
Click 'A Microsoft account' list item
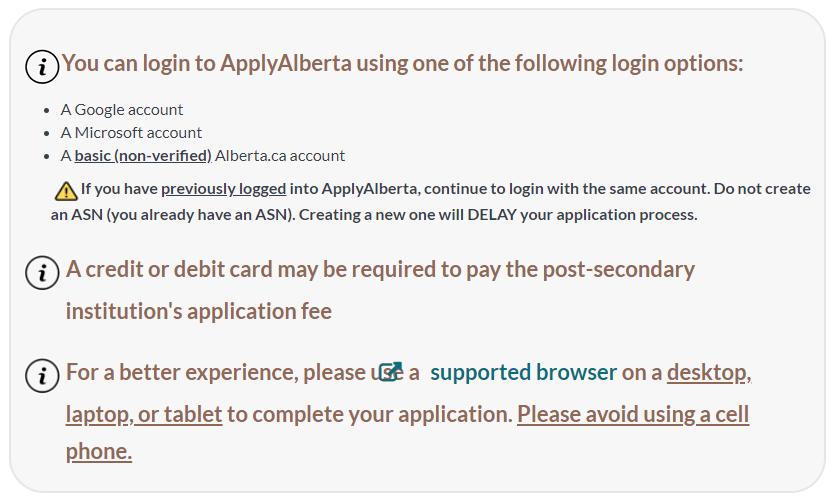[x=131, y=133]
